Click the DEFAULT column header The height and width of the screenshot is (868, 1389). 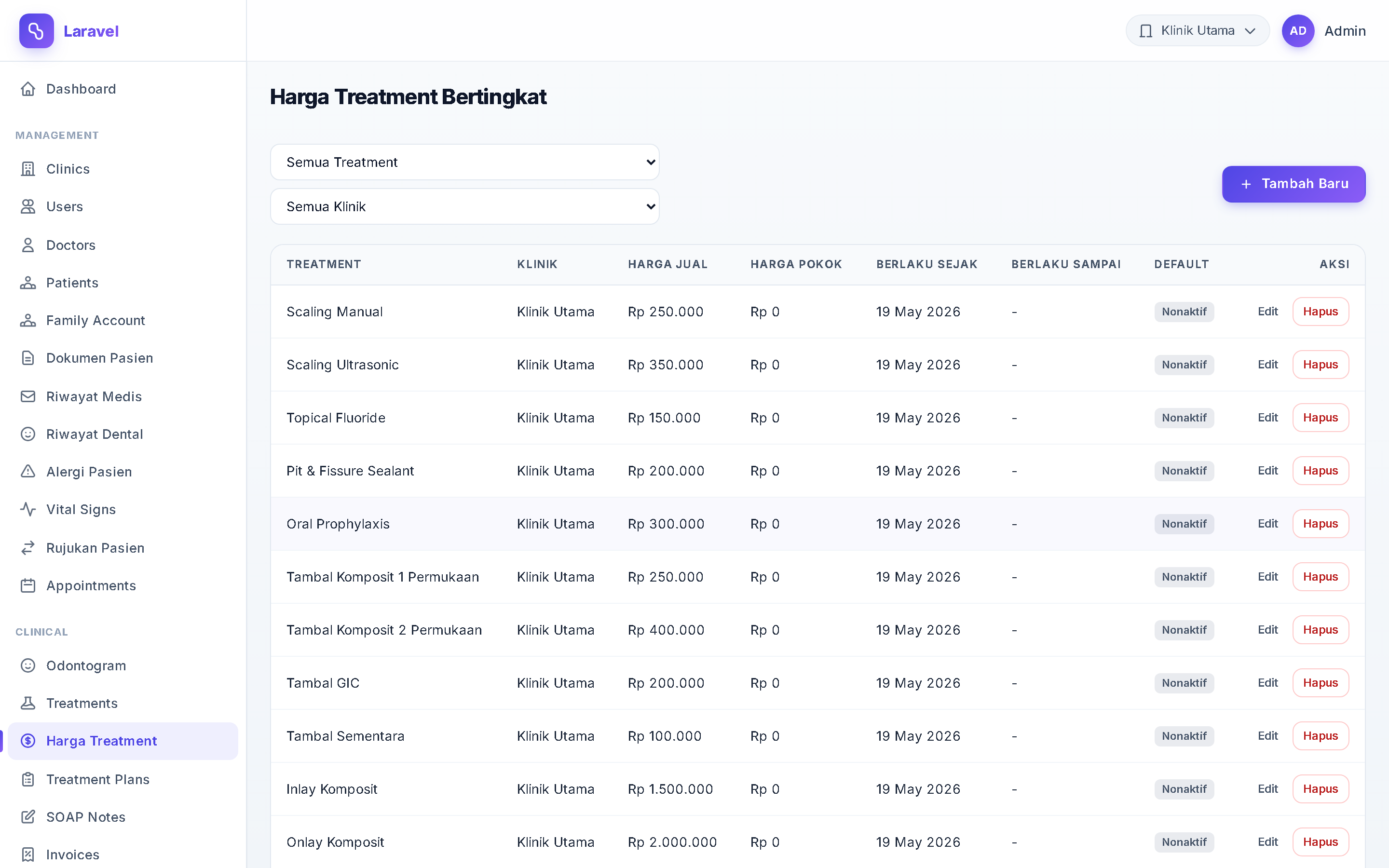(x=1181, y=264)
